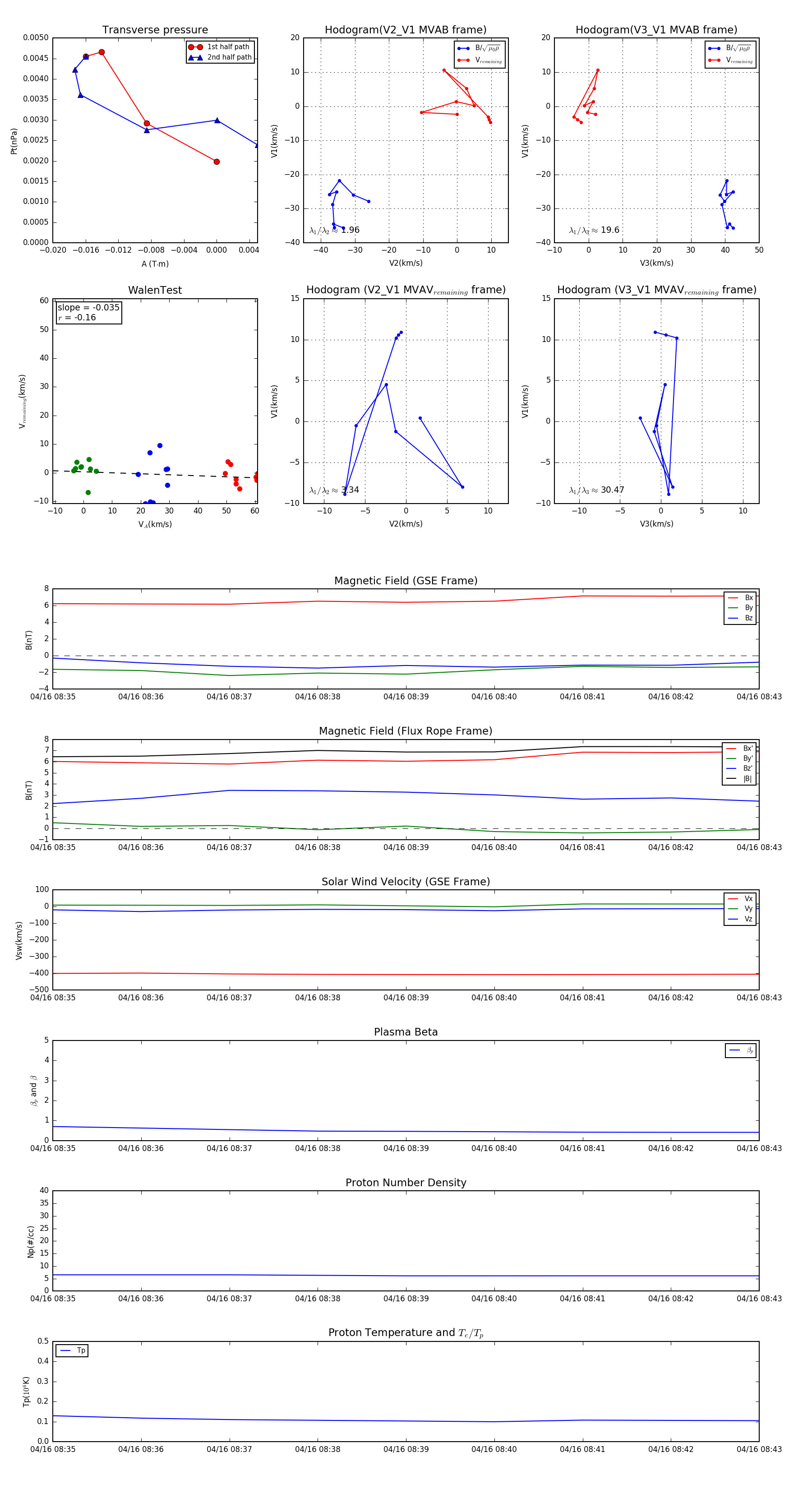812x1489 pixels.
Task: Click 'Hodogram(V2_V1 MVAB frame)' title
Action: click(x=406, y=30)
